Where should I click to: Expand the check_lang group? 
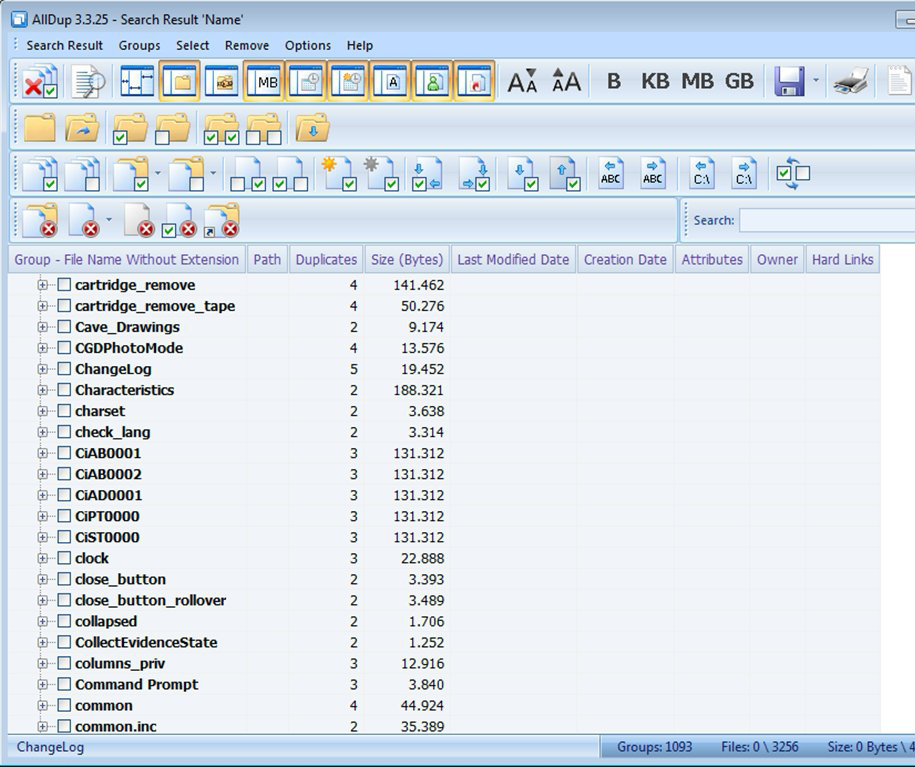click(x=43, y=432)
